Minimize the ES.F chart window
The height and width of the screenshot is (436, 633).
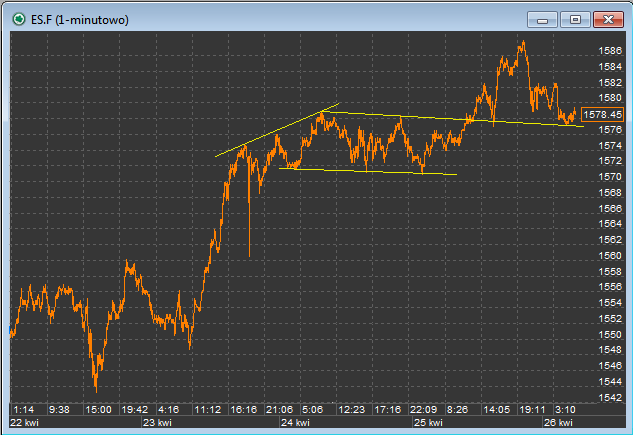coord(542,19)
